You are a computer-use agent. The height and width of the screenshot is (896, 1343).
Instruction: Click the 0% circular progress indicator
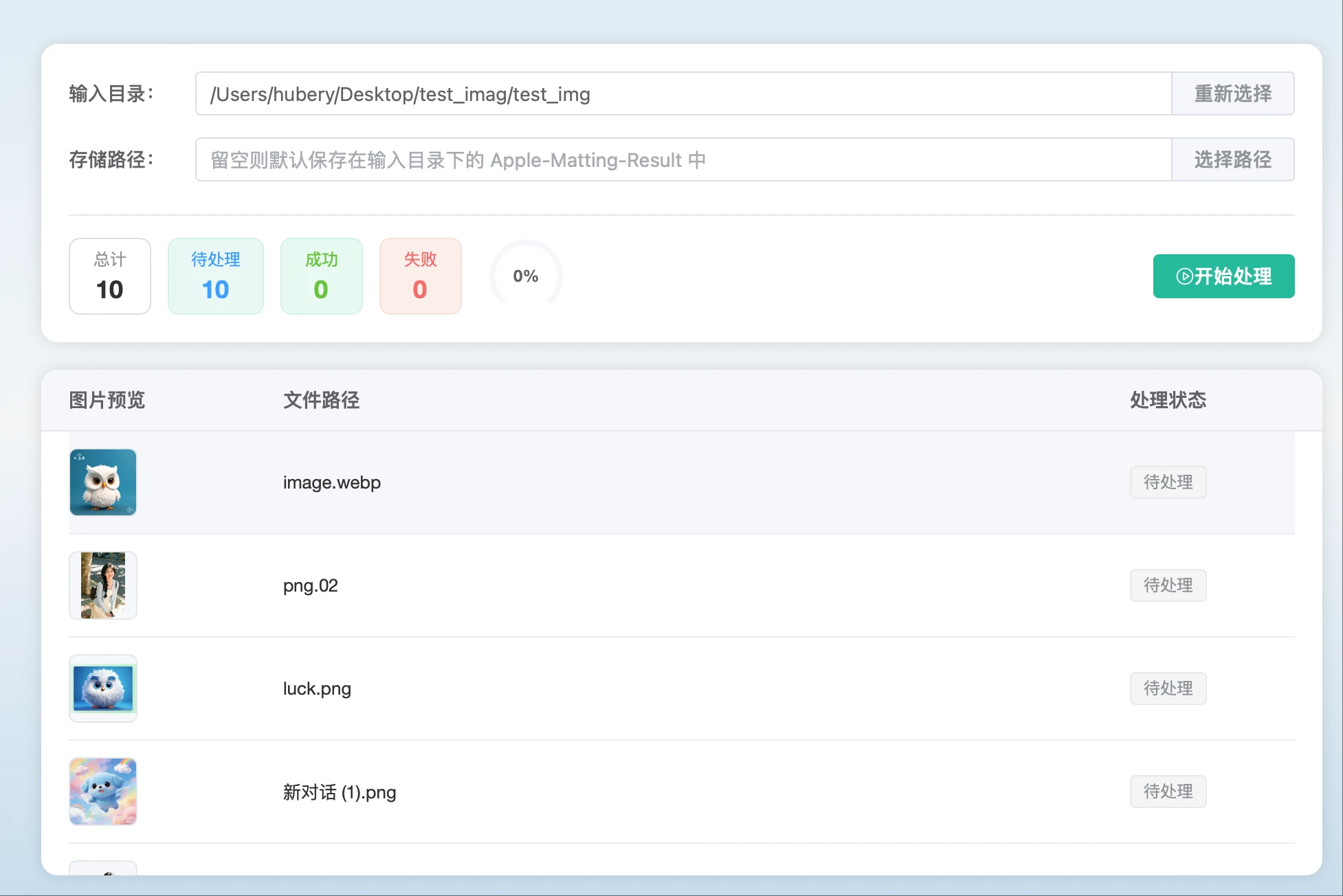click(x=526, y=276)
